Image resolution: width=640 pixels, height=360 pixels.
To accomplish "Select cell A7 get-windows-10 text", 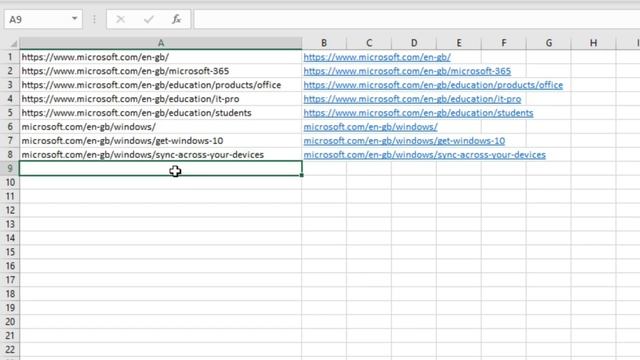I will [x=122, y=140].
